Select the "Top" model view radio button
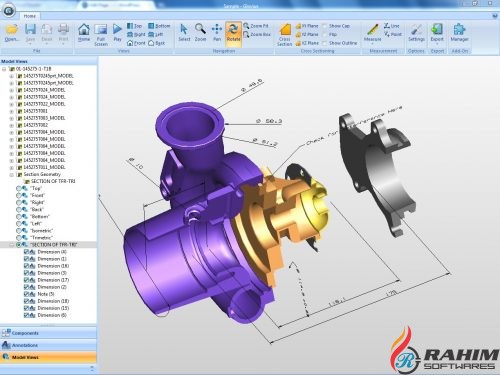The height and width of the screenshot is (375, 500). [x=19, y=189]
